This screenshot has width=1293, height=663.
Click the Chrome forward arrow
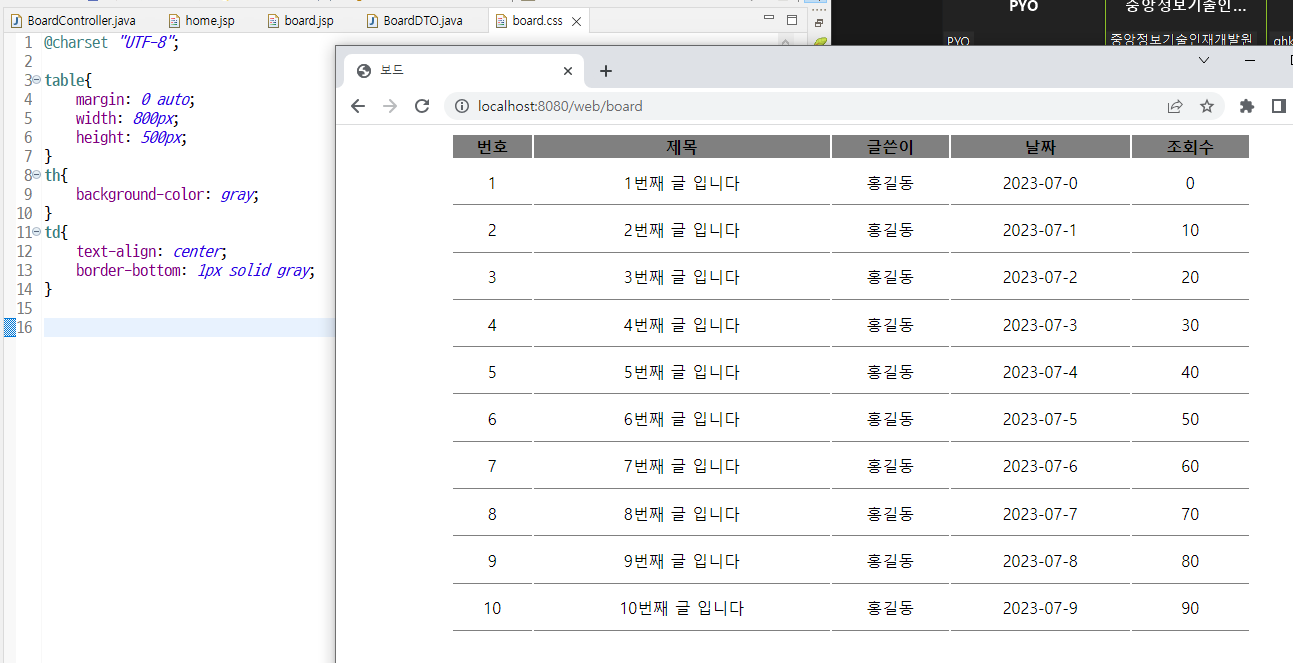click(x=390, y=106)
